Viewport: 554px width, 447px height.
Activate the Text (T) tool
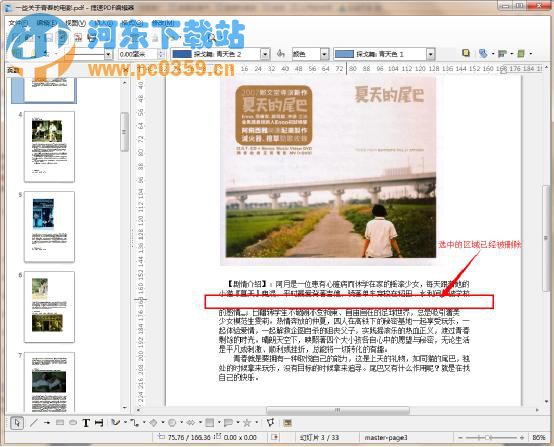pyautogui.click(x=86, y=423)
